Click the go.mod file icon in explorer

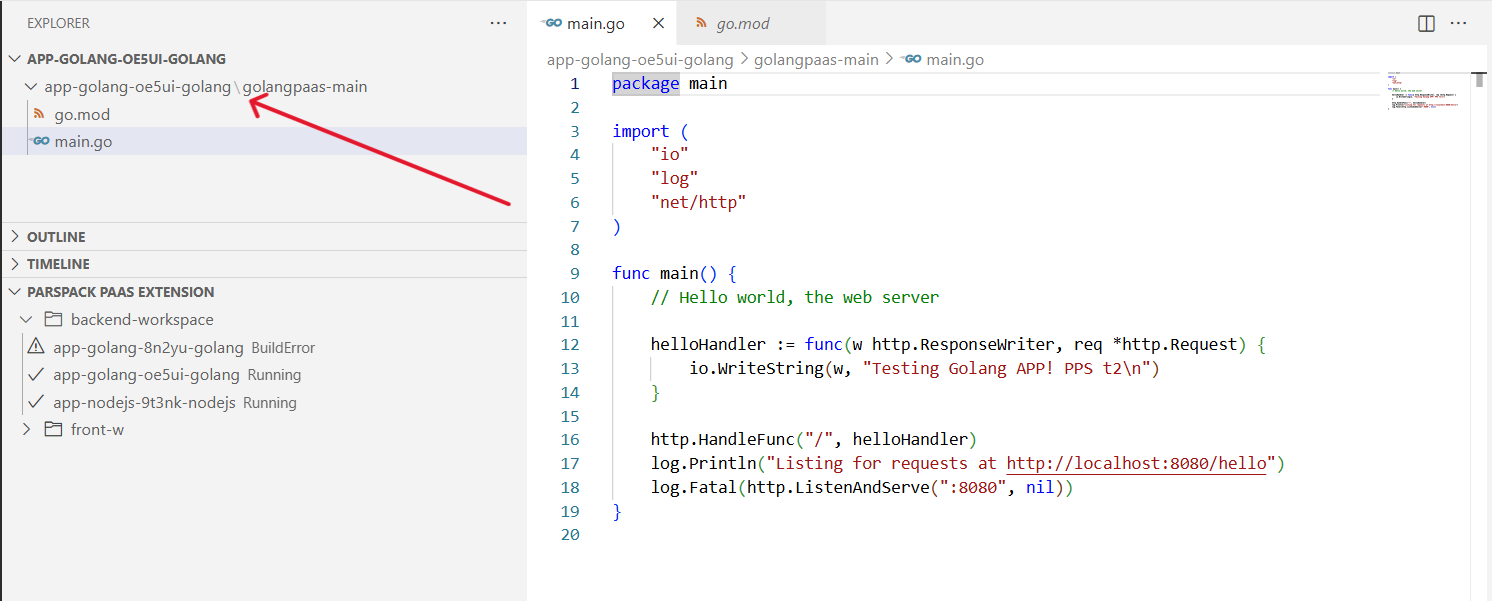pyautogui.click(x=40, y=114)
